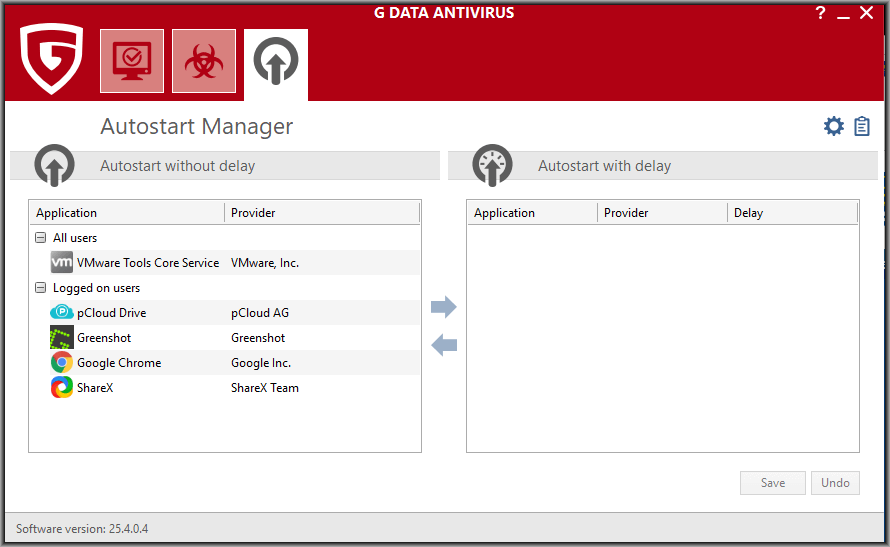This screenshot has height=547, width=890.
Task: Collapse the Logged on users group
Action: click(40, 288)
